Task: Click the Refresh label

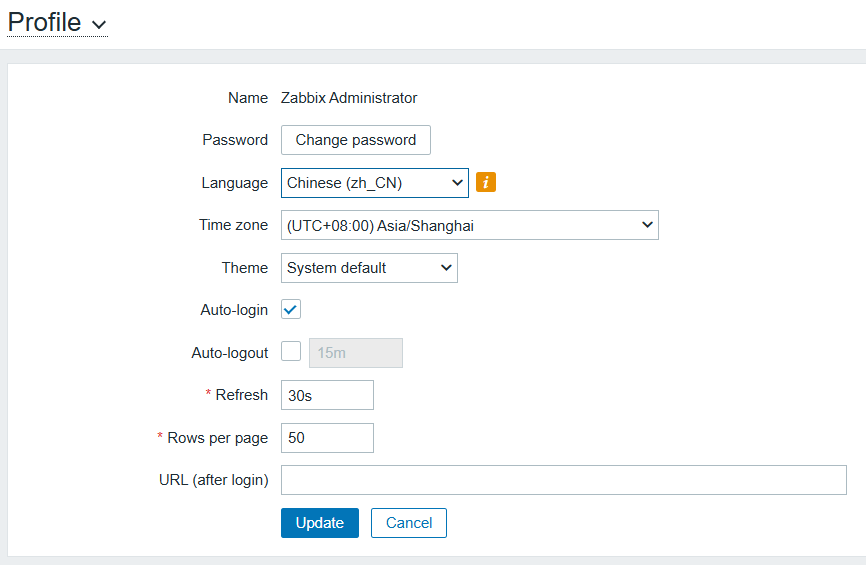Action: [241, 395]
